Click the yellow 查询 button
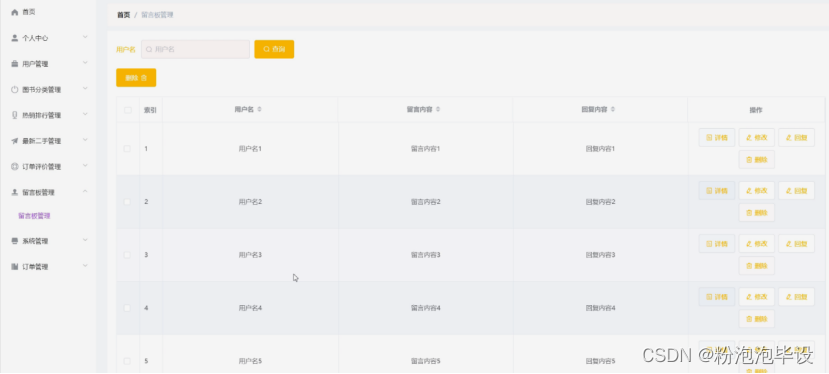 click(274, 49)
